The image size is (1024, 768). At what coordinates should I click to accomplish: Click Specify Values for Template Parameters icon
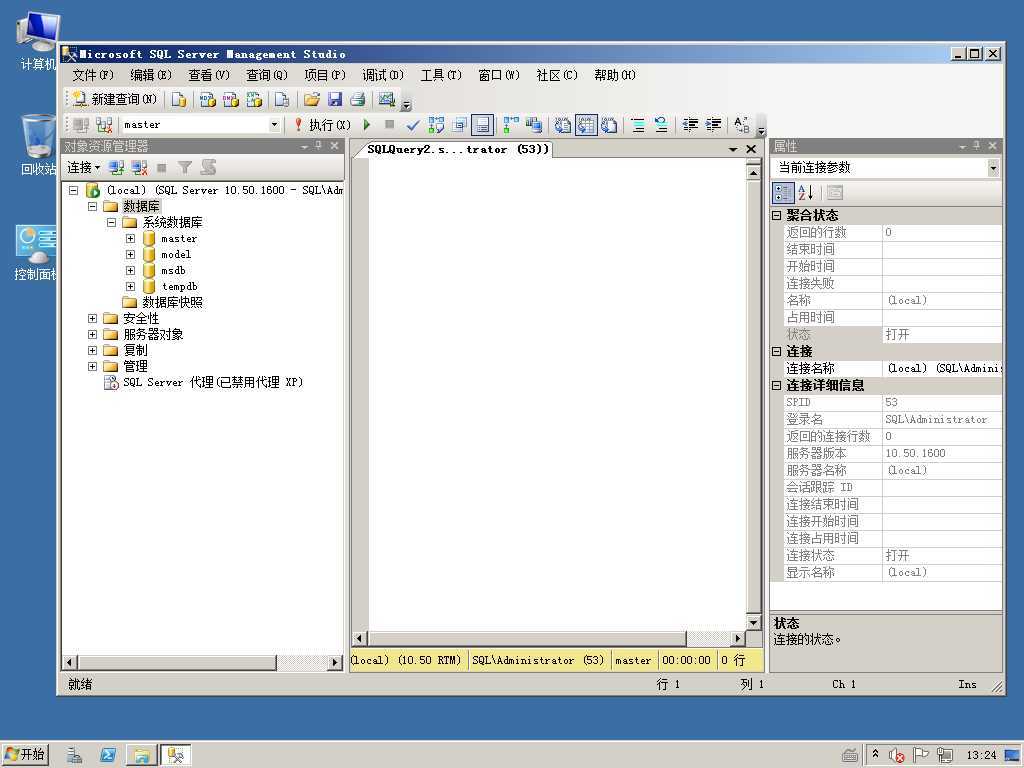coord(742,125)
